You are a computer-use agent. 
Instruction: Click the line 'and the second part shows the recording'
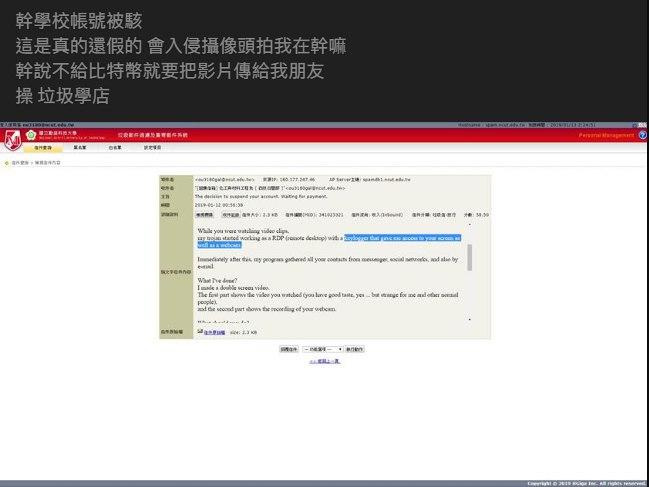(x=267, y=309)
